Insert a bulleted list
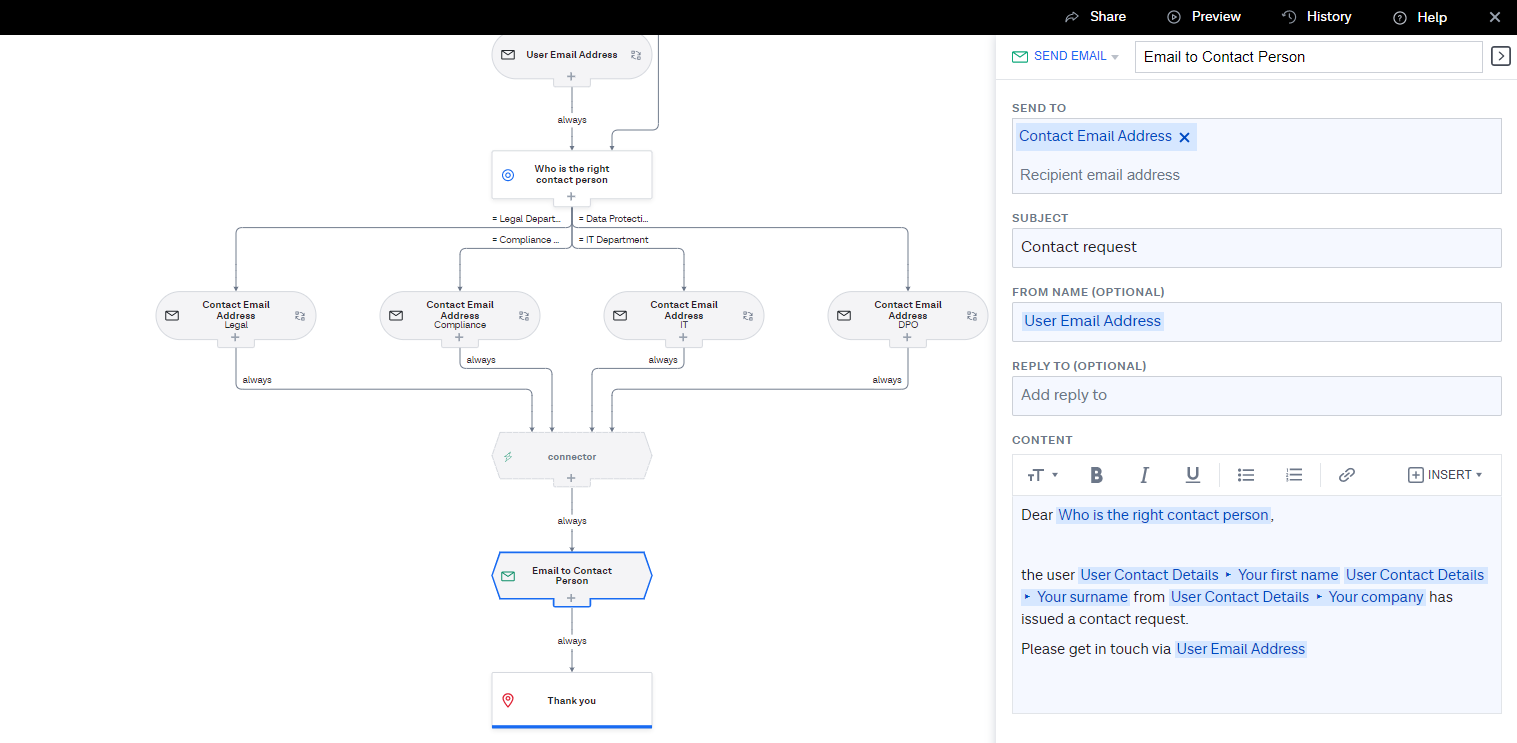 coord(1246,475)
